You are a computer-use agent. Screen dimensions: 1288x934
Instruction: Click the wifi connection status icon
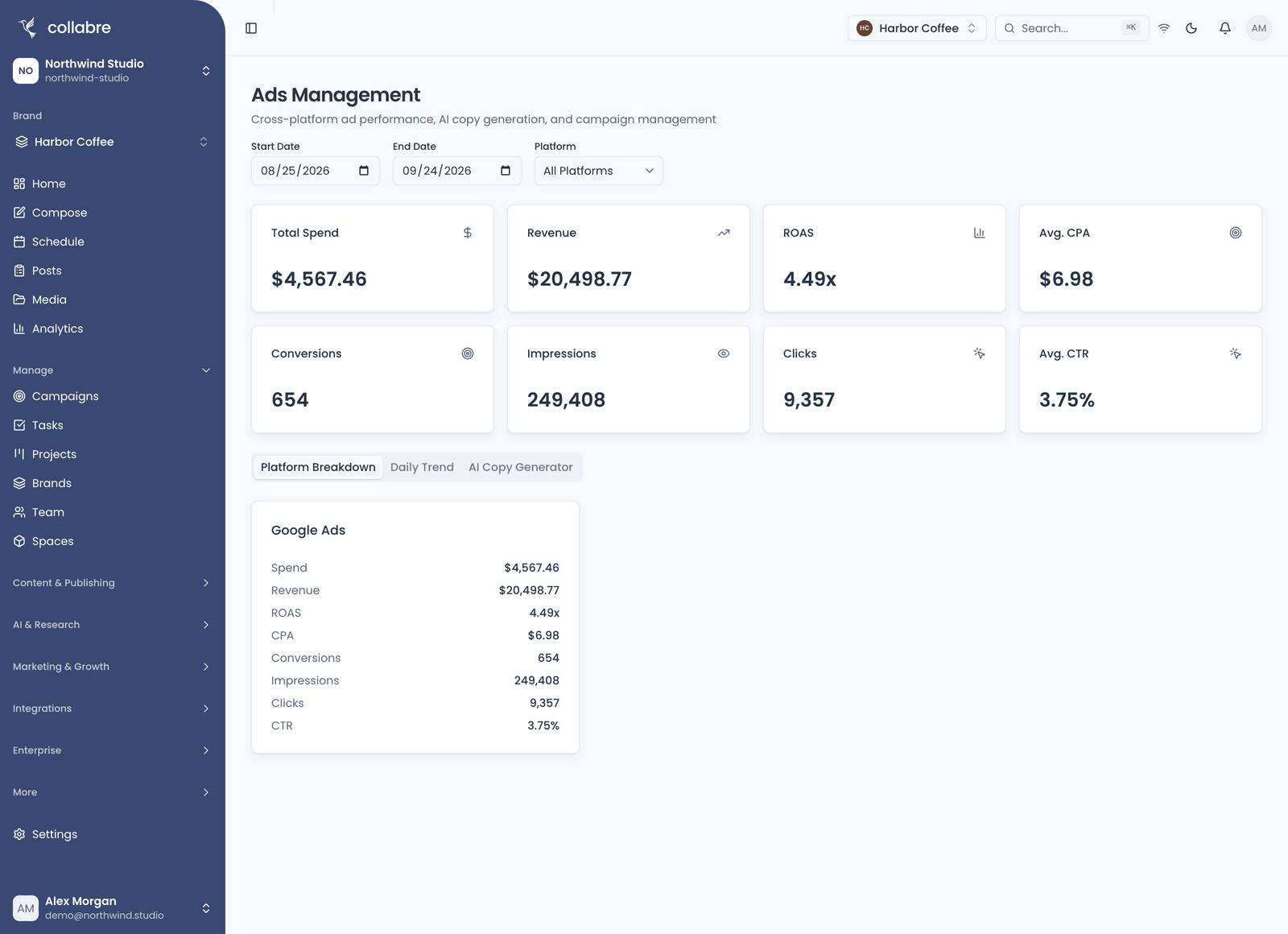1164,28
